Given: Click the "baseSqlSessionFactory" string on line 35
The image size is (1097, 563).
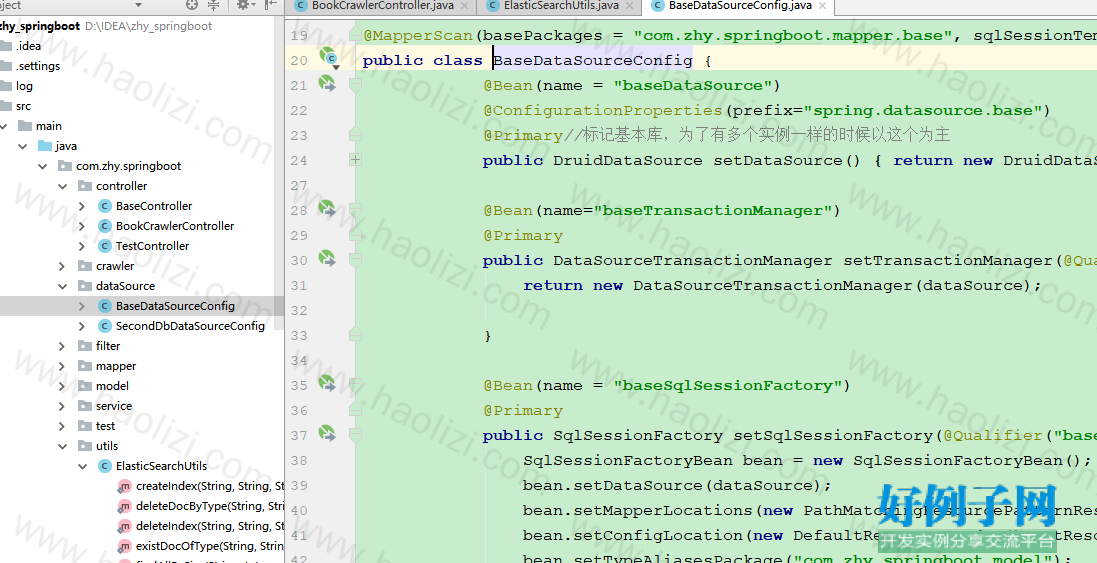Looking at the screenshot, I should point(727,385).
